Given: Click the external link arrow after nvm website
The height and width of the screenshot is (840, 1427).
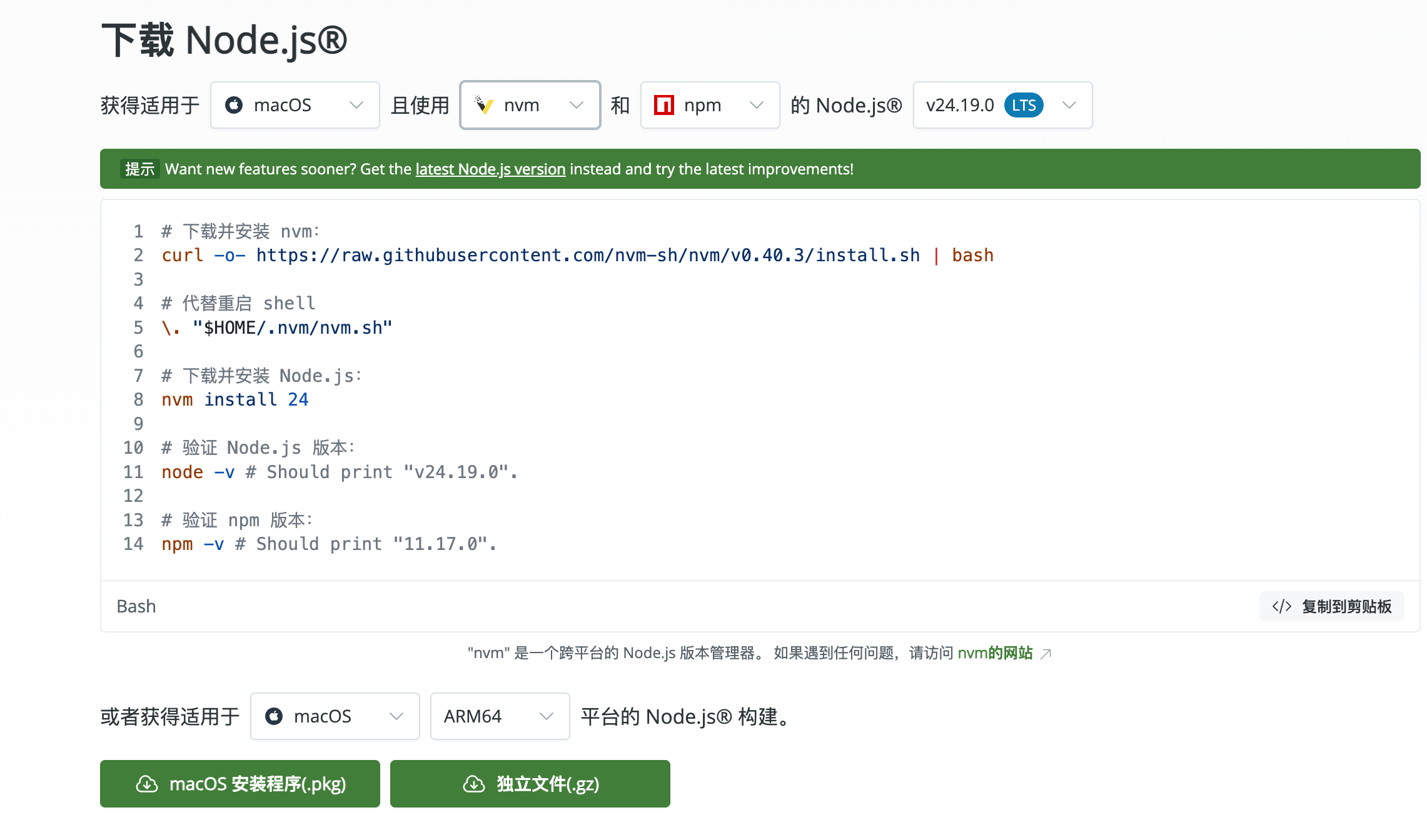Looking at the screenshot, I should coord(1046,654).
